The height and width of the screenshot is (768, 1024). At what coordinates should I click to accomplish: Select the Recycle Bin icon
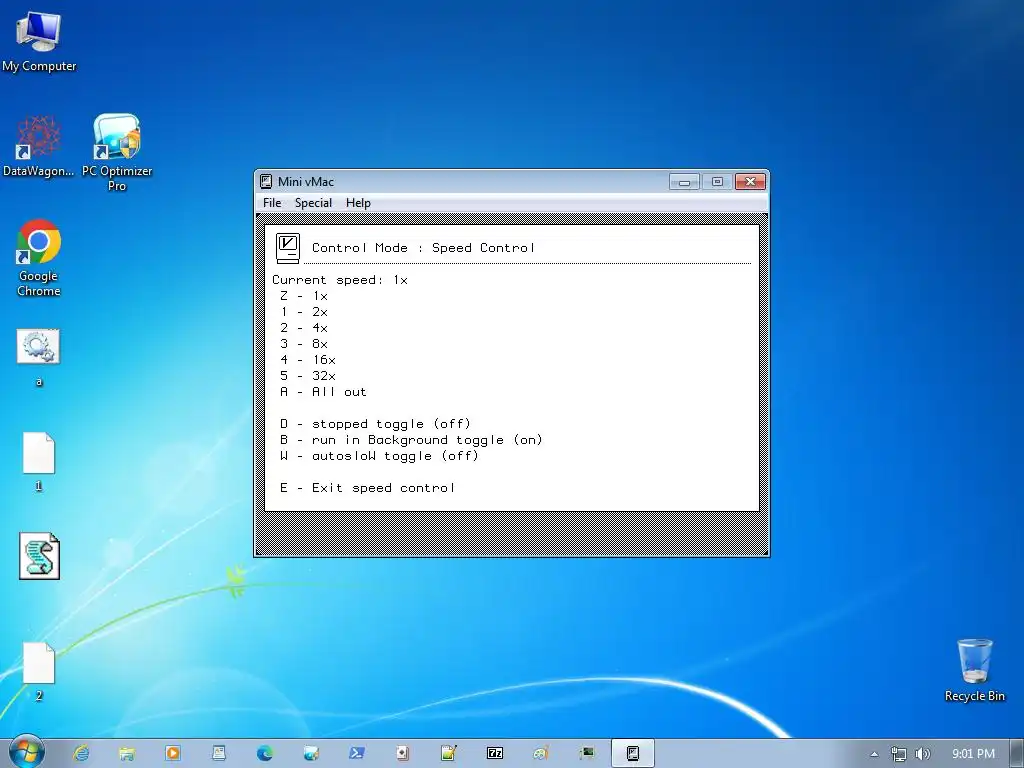click(974, 671)
